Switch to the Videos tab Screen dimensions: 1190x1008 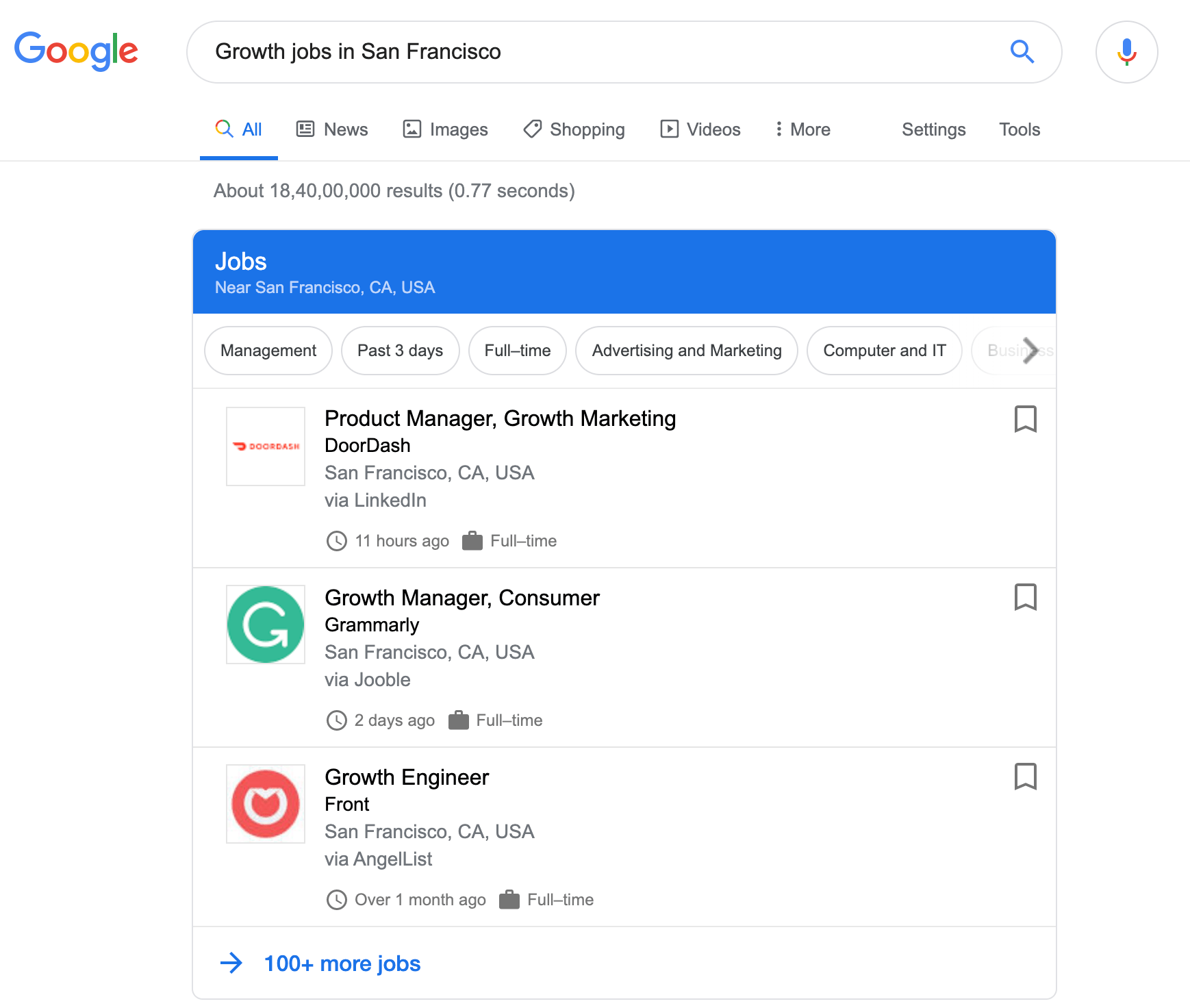click(700, 129)
